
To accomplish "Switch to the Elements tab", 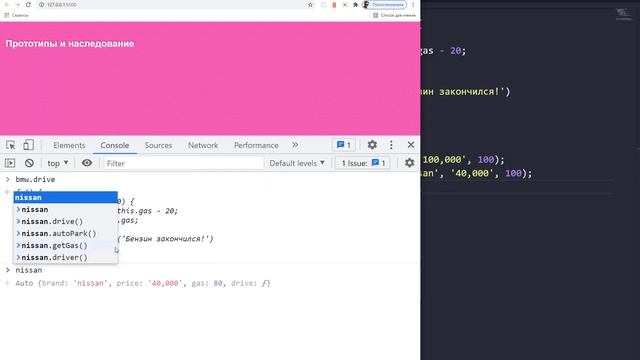I will pos(69,145).
